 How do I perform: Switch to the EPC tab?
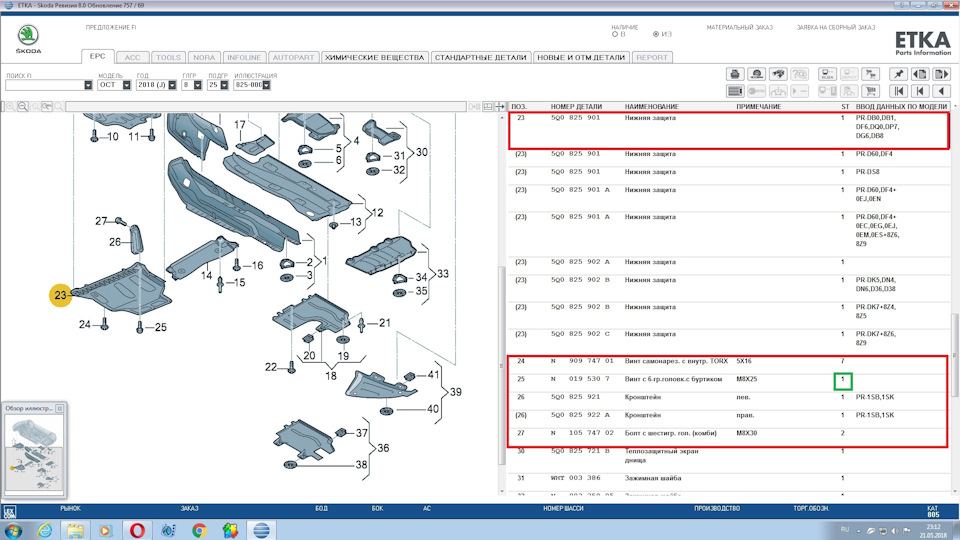pos(97,56)
